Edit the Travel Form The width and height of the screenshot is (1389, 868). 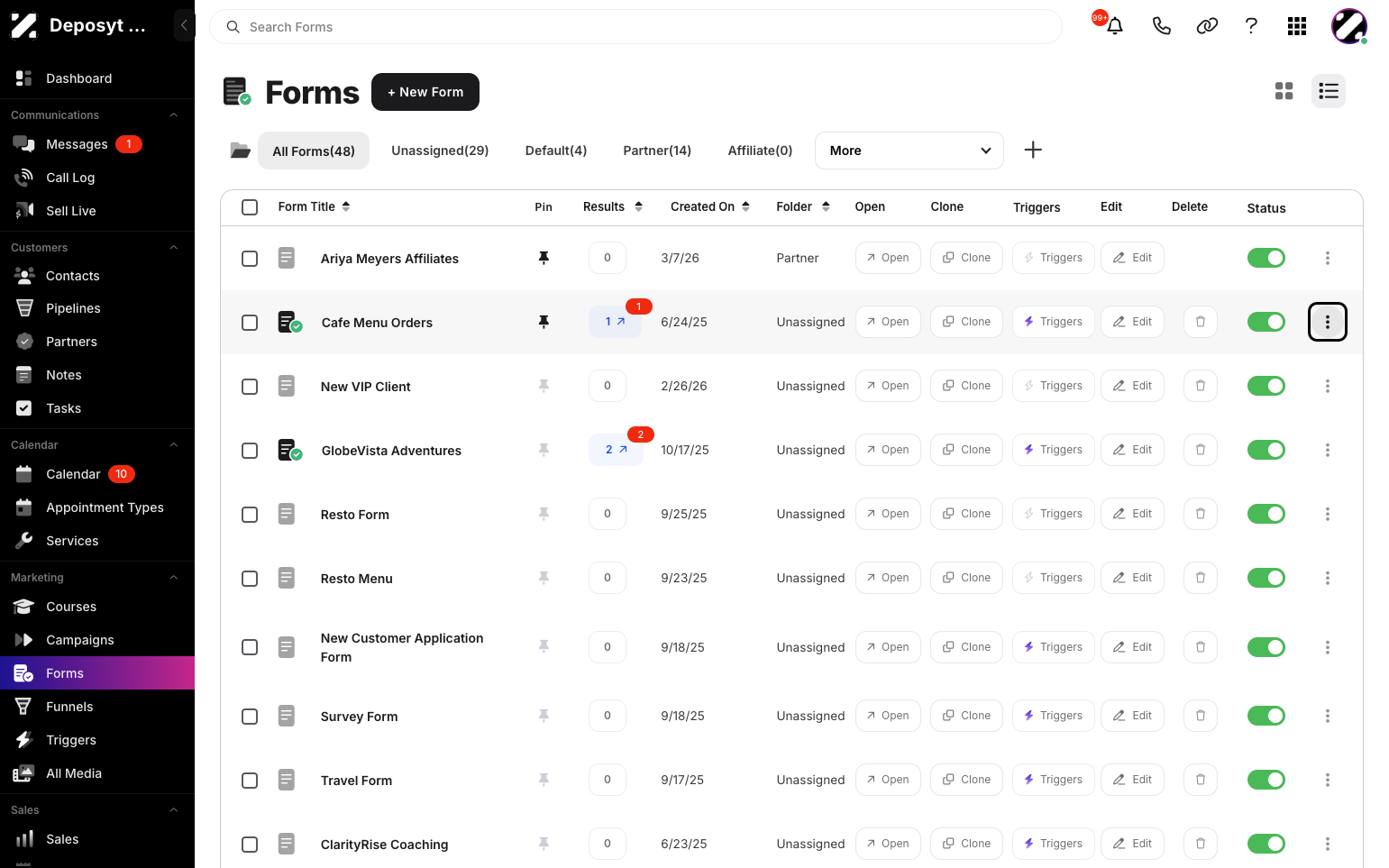pos(1132,780)
